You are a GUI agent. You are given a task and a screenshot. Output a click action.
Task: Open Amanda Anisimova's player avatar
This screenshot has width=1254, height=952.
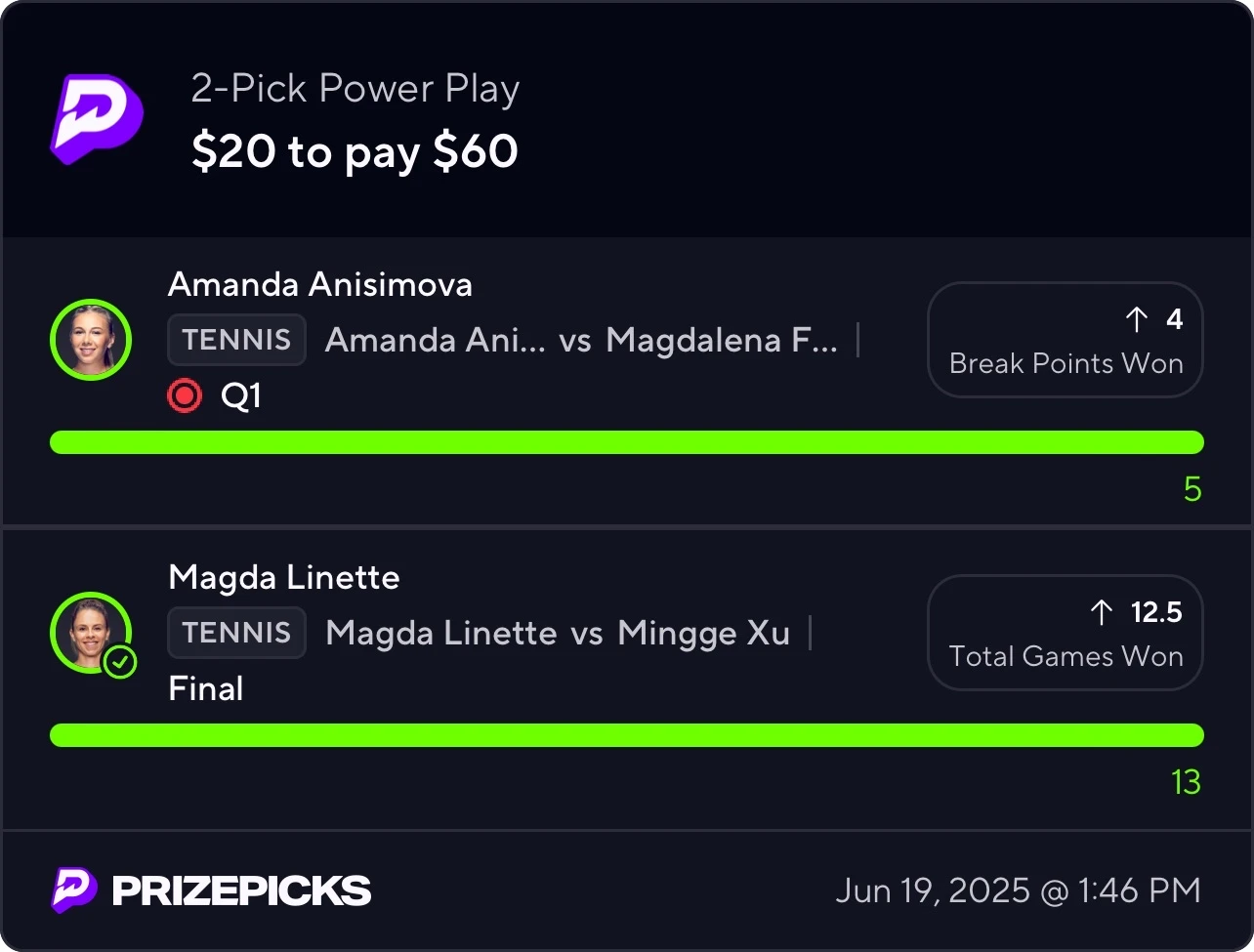[91, 340]
